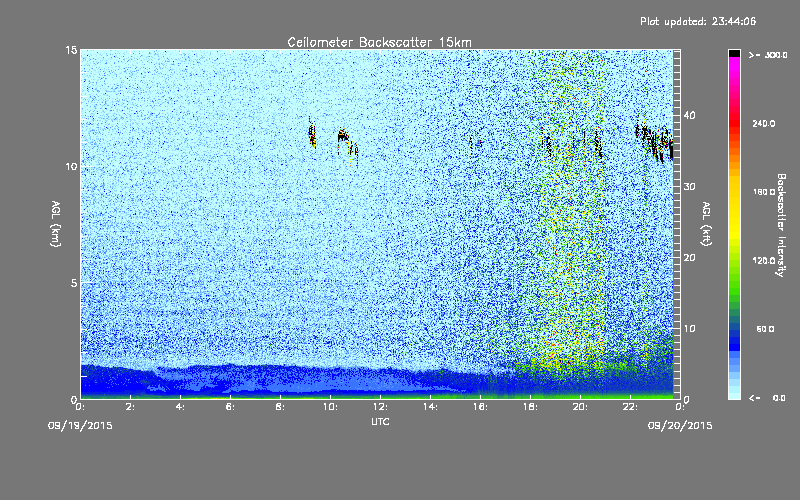Select the '60.0' colorbar label

[765, 329]
